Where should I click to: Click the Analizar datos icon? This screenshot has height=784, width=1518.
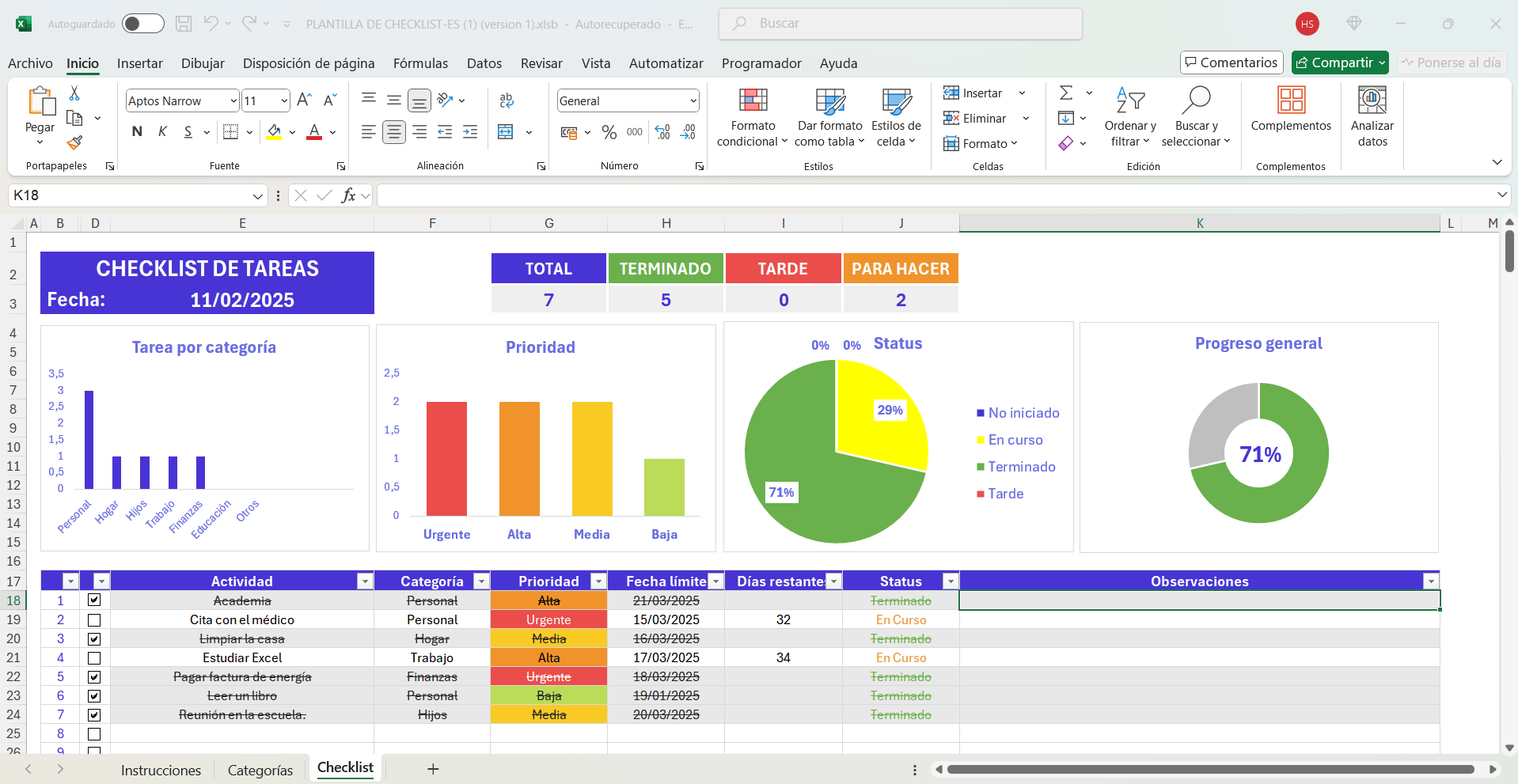click(1372, 117)
